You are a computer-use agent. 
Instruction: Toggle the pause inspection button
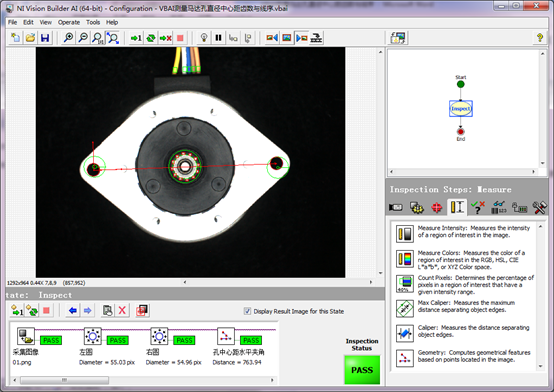click(218, 38)
